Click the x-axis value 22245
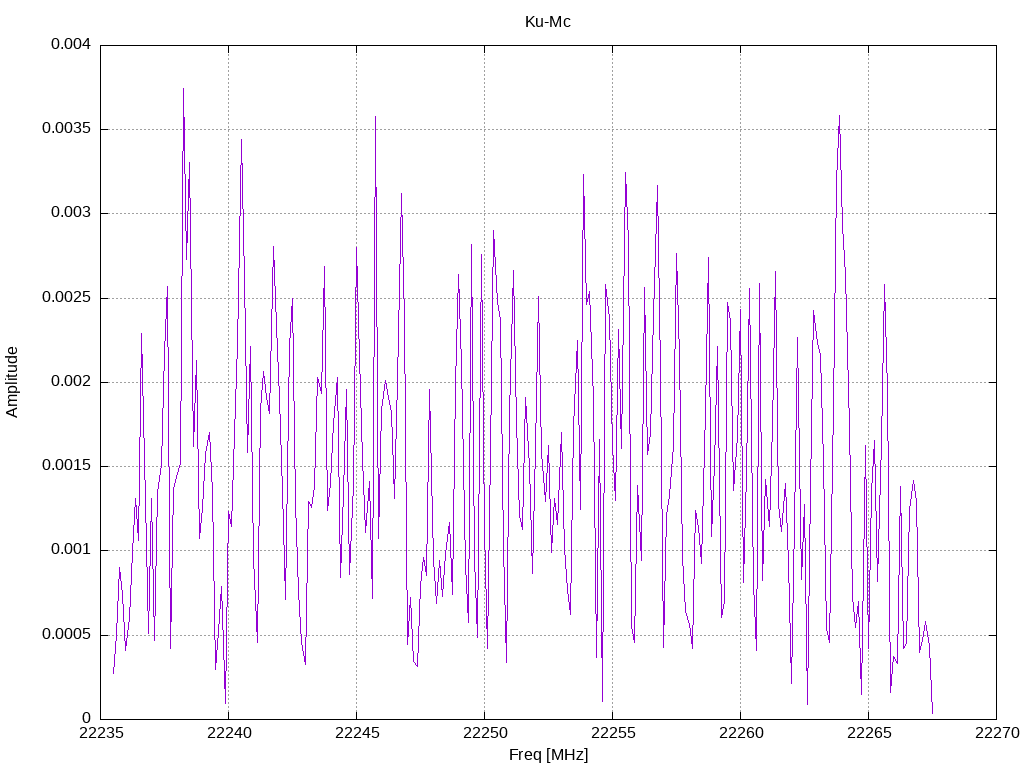Screen dimensions: 1024x768 (357, 733)
